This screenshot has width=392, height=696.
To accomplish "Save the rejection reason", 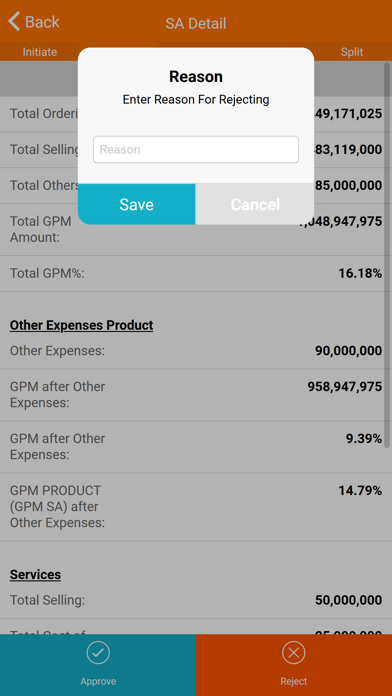I will pyautogui.click(x=137, y=204).
